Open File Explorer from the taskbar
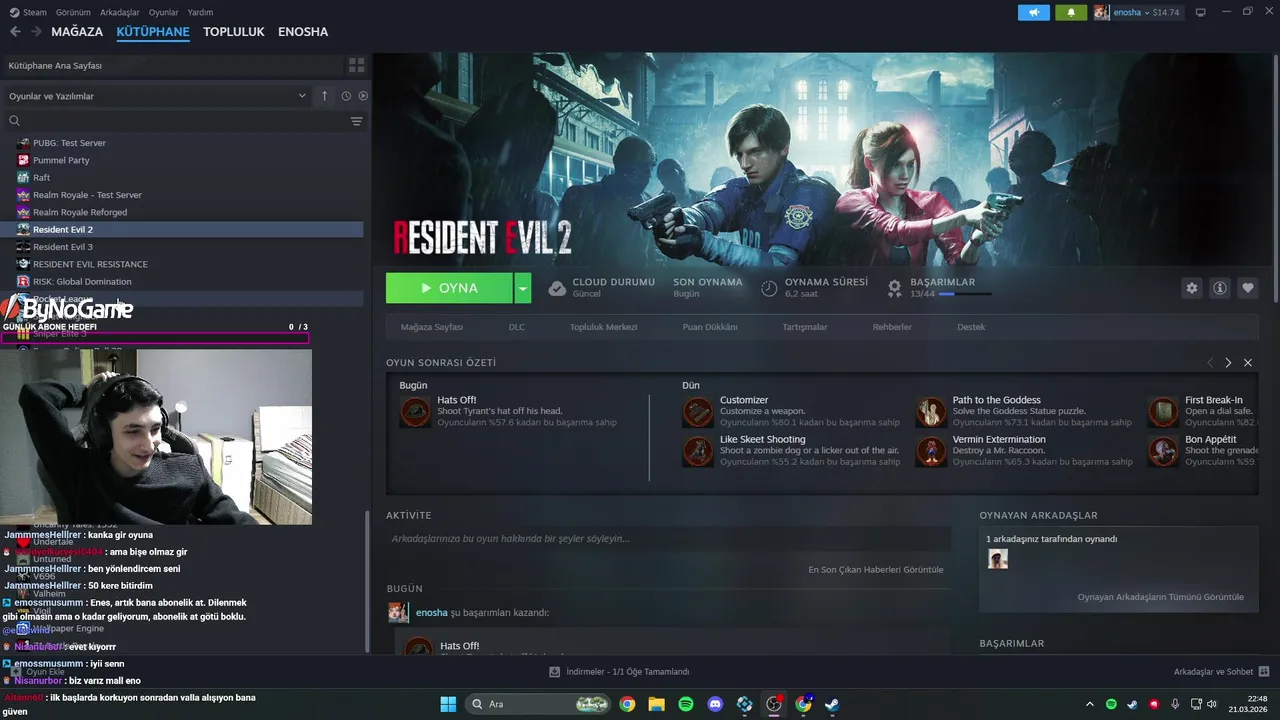The height and width of the screenshot is (720, 1280). click(656, 704)
